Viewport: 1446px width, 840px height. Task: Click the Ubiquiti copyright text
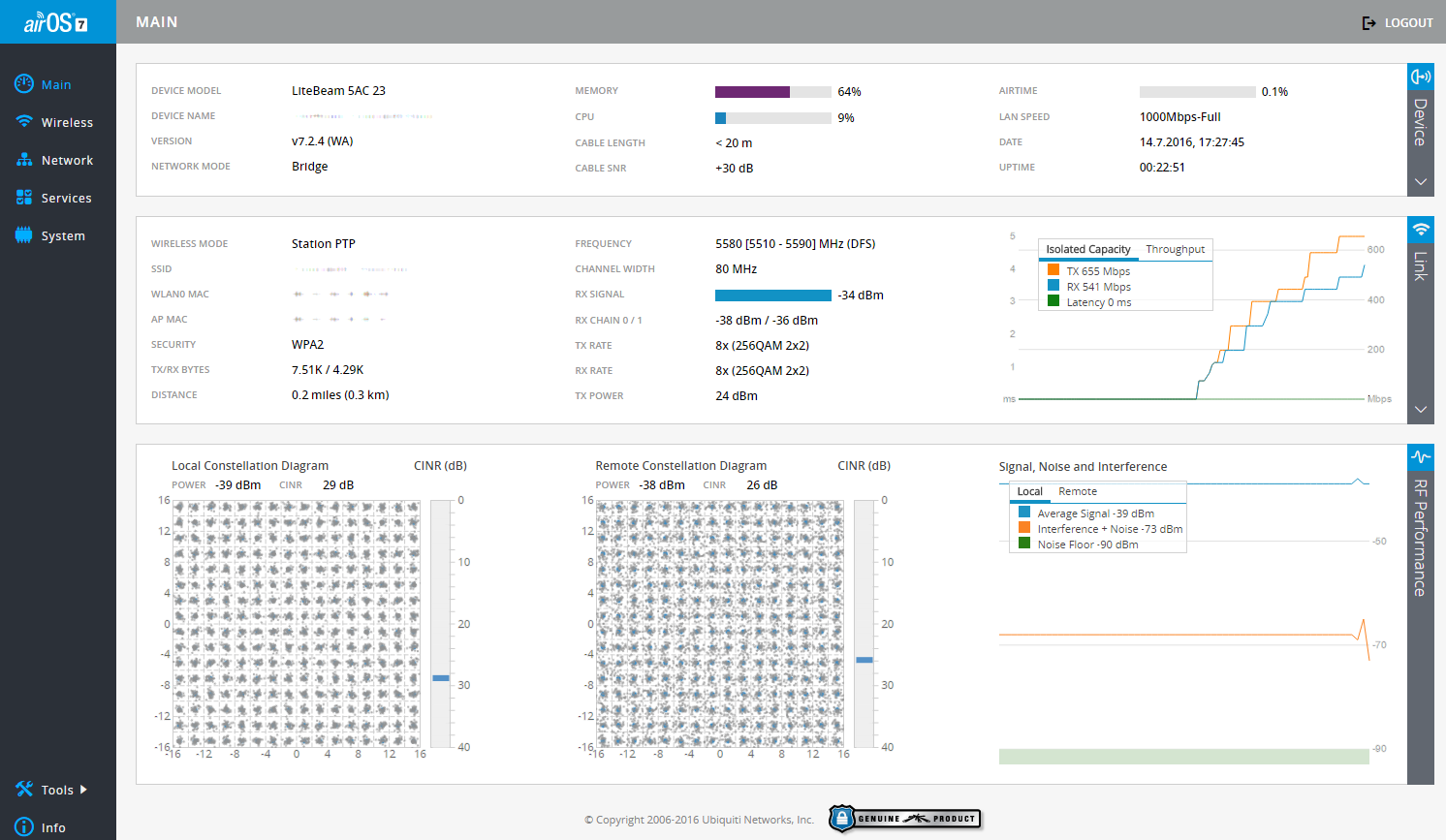(699, 820)
